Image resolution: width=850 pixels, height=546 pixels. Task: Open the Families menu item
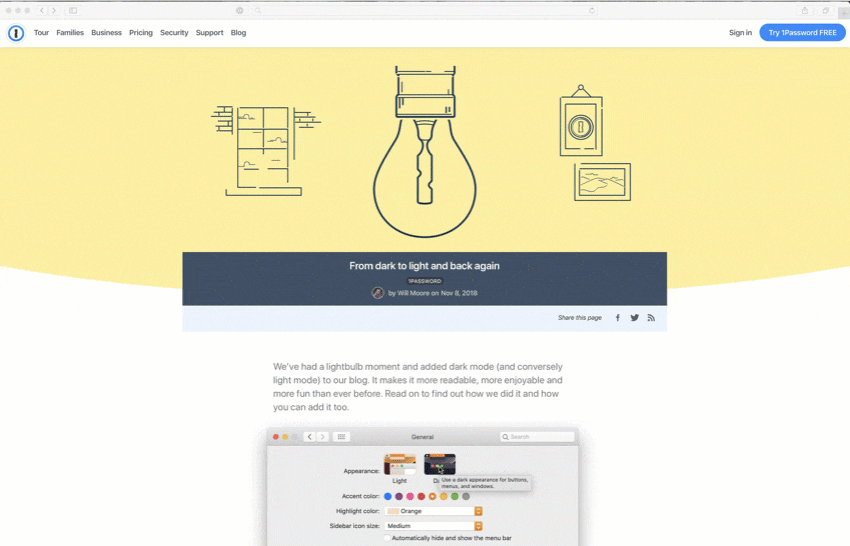click(x=70, y=33)
